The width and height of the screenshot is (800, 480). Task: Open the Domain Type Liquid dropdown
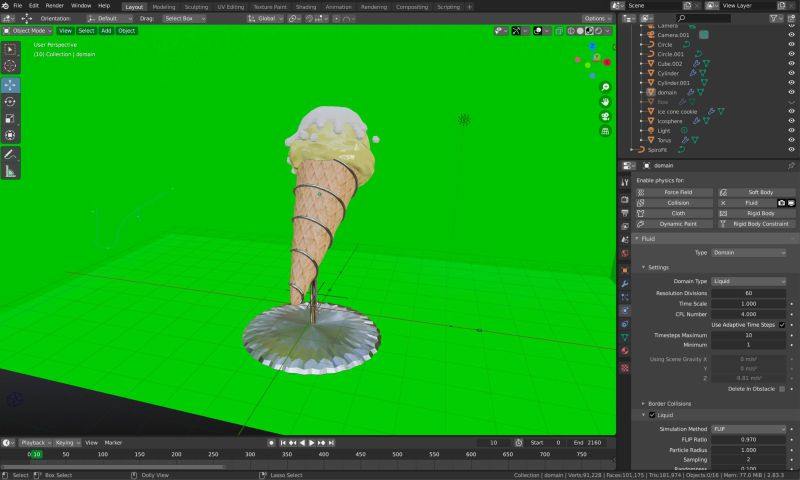[x=748, y=282]
